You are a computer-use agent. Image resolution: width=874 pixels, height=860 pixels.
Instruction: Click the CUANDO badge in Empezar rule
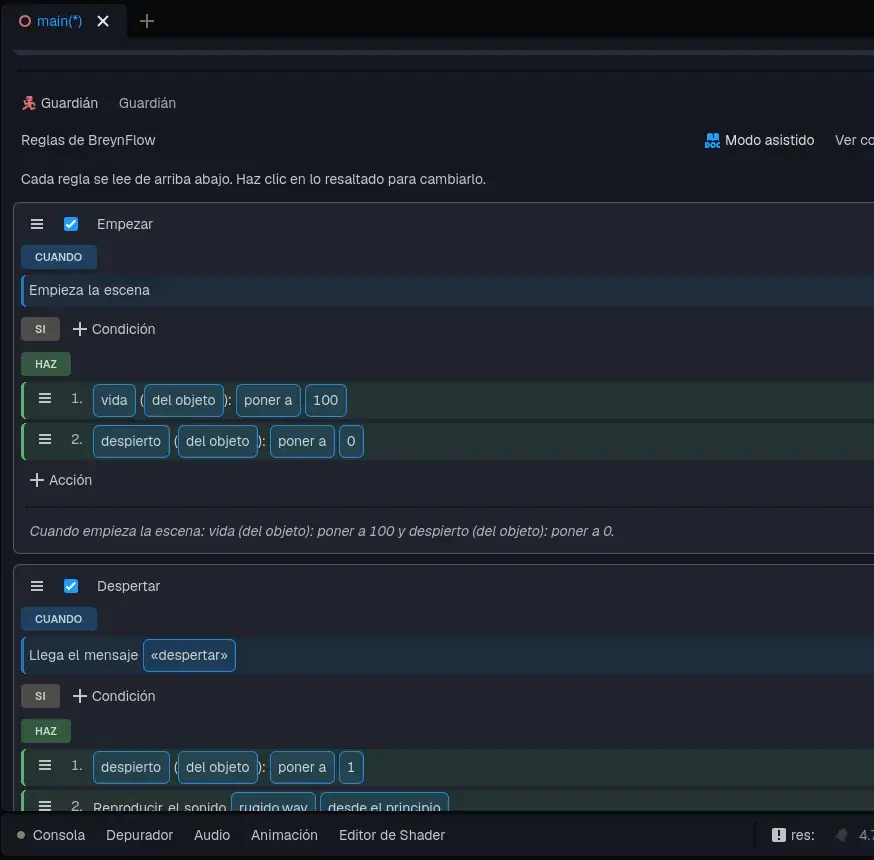point(59,257)
